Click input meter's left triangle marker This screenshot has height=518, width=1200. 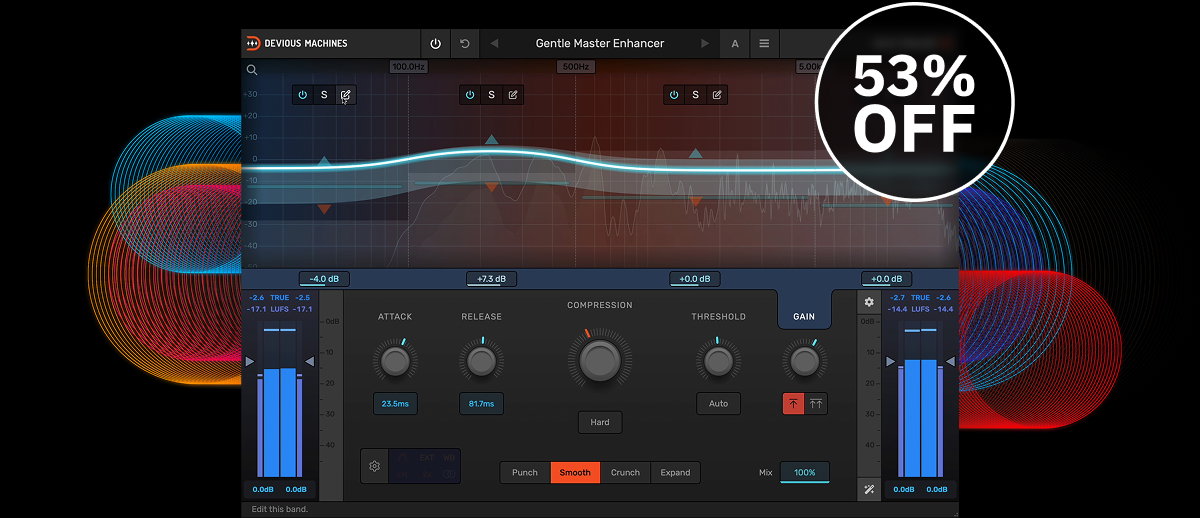coord(250,361)
